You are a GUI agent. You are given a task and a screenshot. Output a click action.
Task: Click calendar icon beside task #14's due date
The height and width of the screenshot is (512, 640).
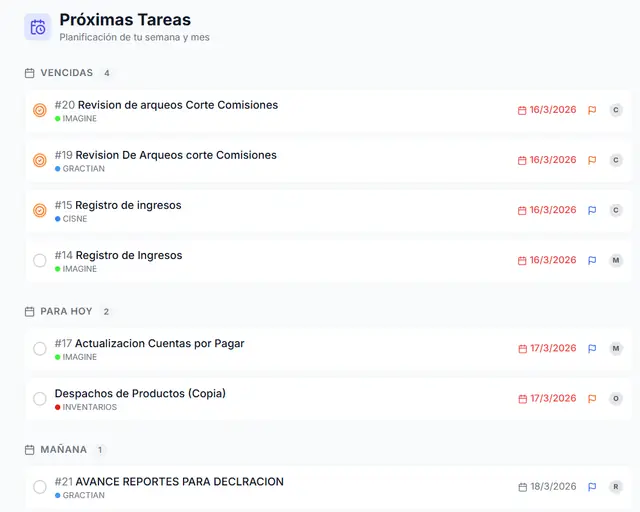(522, 260)
